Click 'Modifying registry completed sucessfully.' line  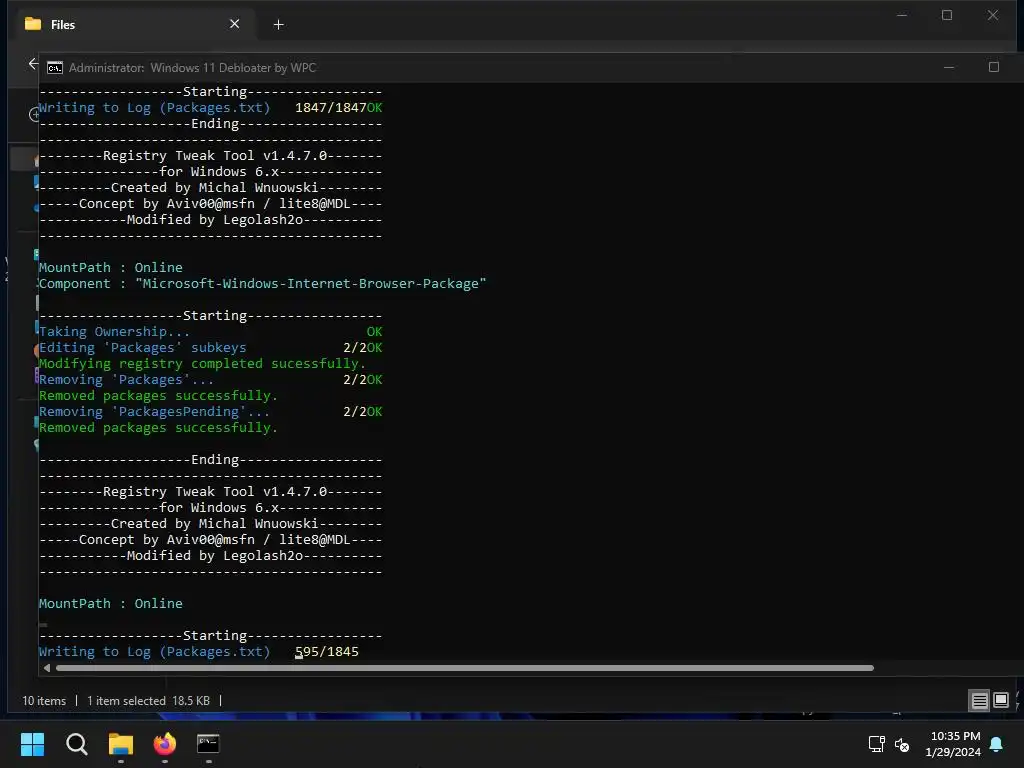202,364
